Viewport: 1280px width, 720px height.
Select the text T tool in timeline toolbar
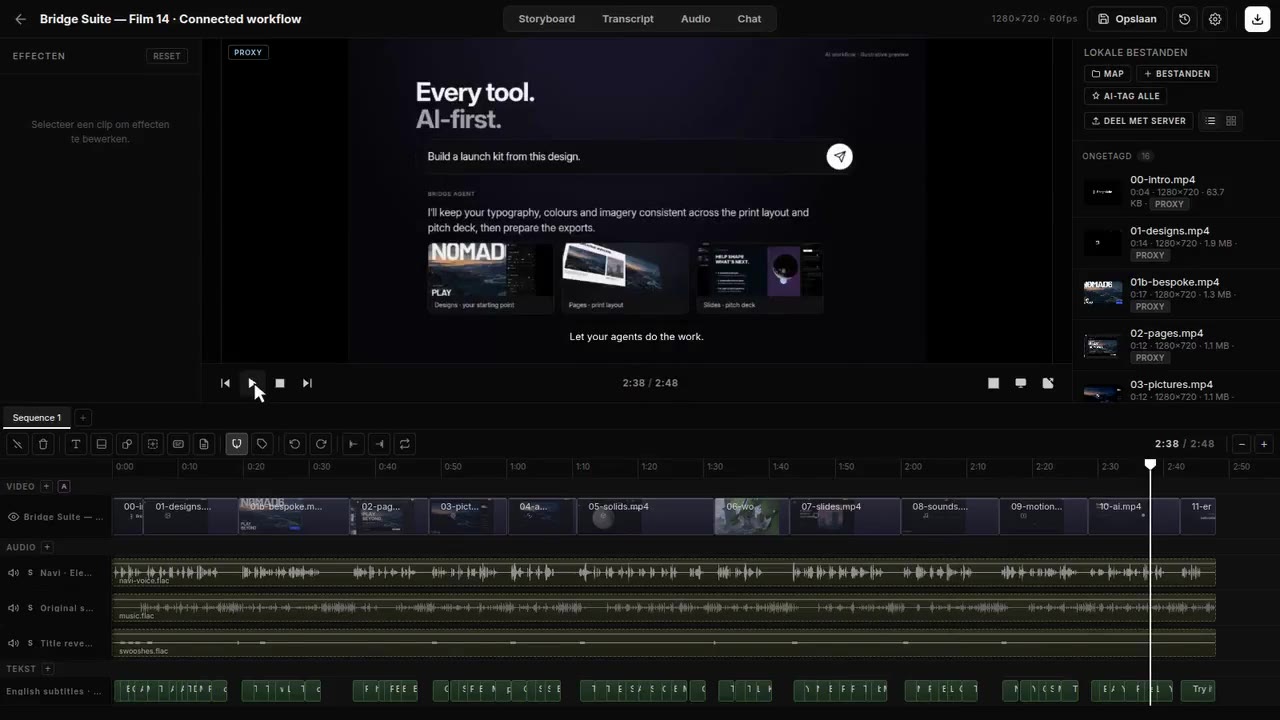click(76, 444)
